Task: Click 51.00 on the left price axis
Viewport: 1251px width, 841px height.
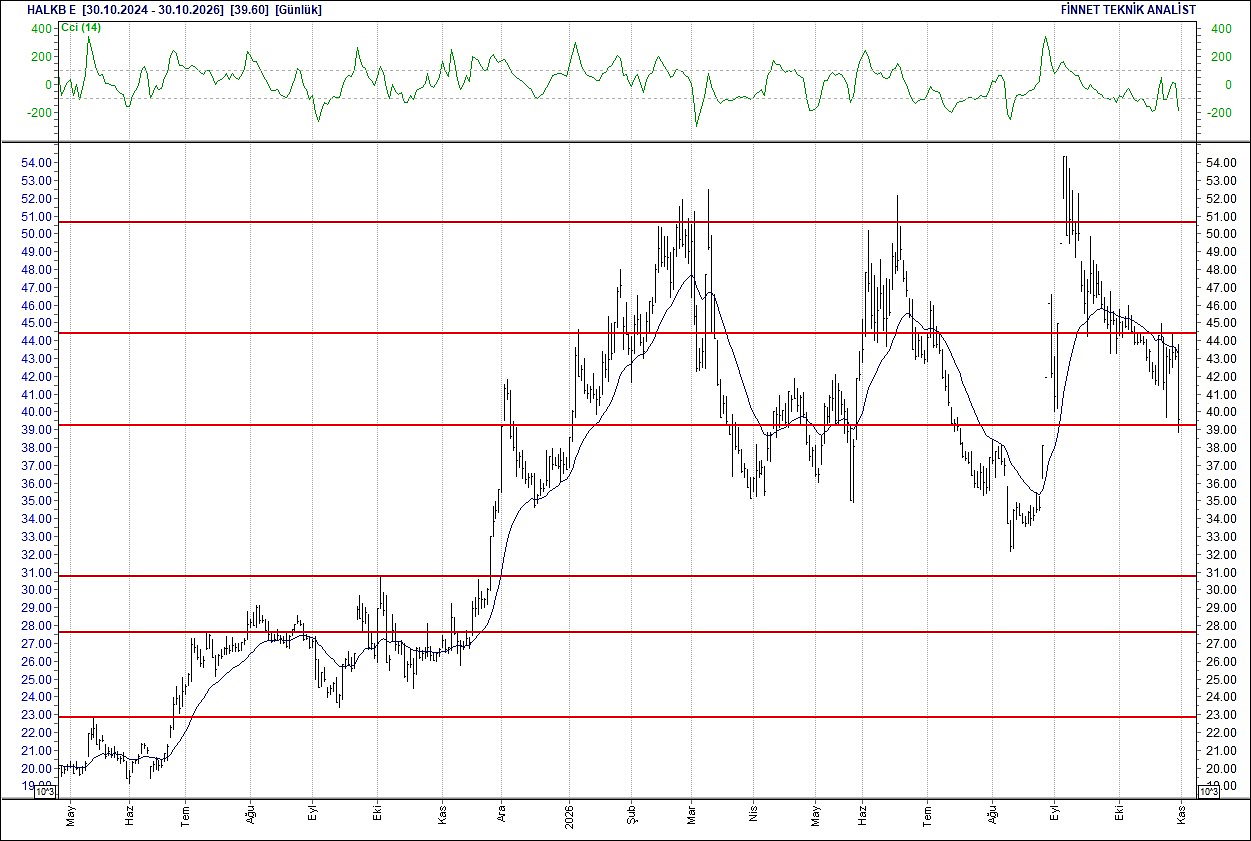Action: coord(37,217)
